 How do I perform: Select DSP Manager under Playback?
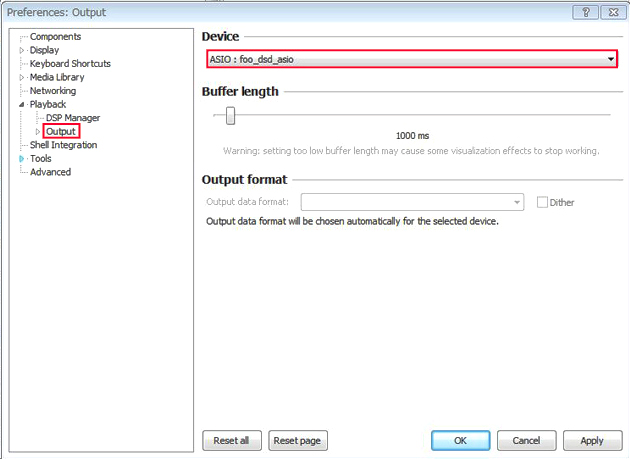pyautogui.click(x=73, y=118)
